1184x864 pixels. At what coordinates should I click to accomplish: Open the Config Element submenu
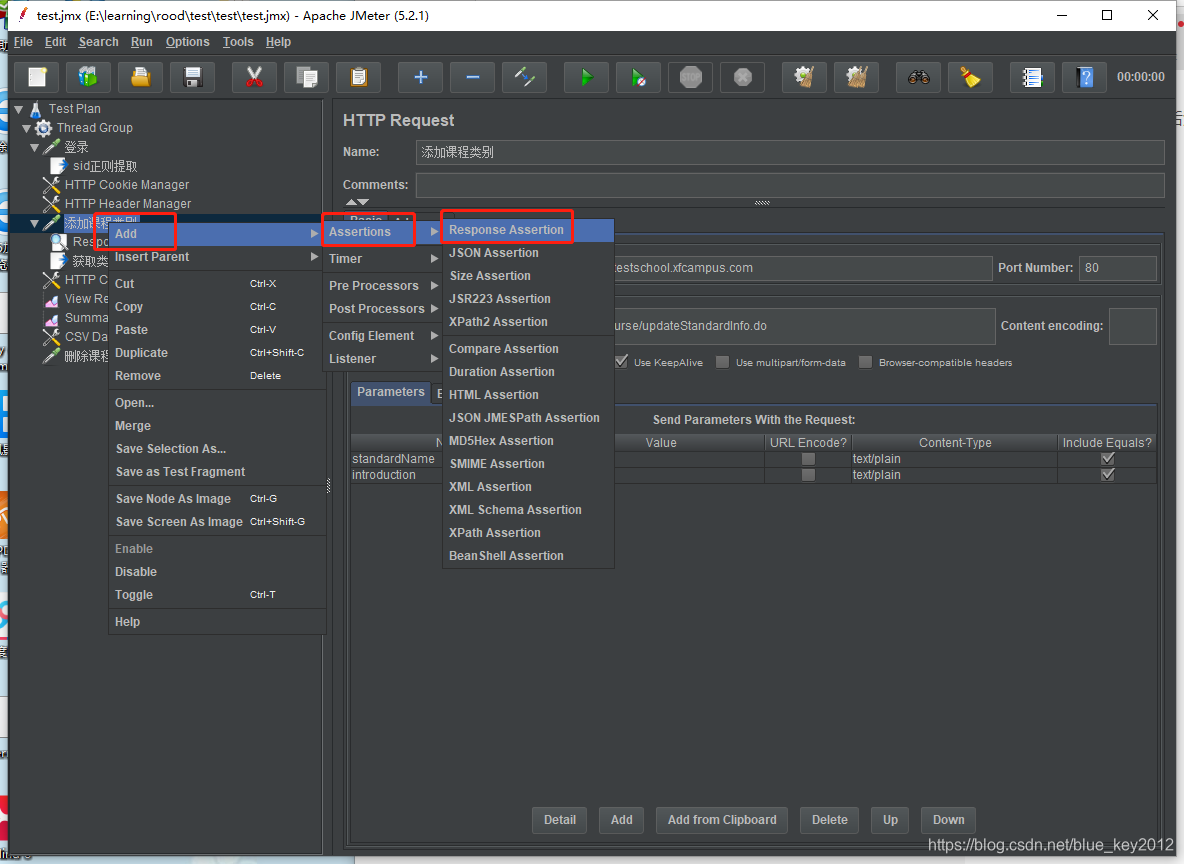383,335
